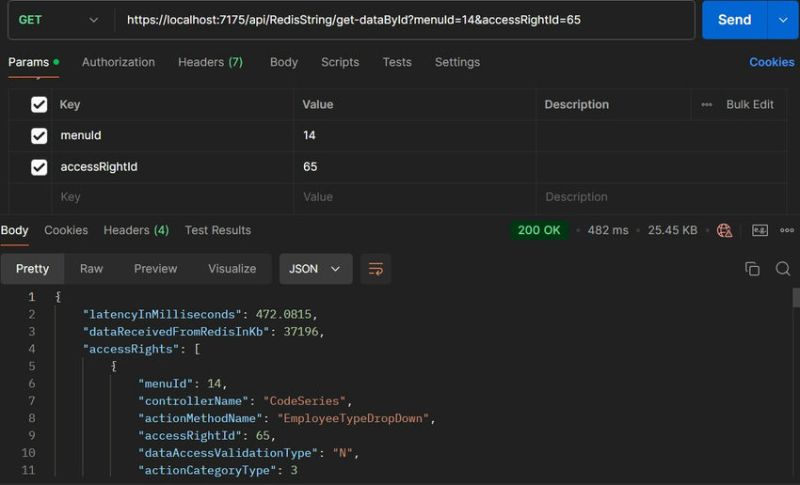
Task: Click the menuId value 14 cell
Action: tap(414, 136)
